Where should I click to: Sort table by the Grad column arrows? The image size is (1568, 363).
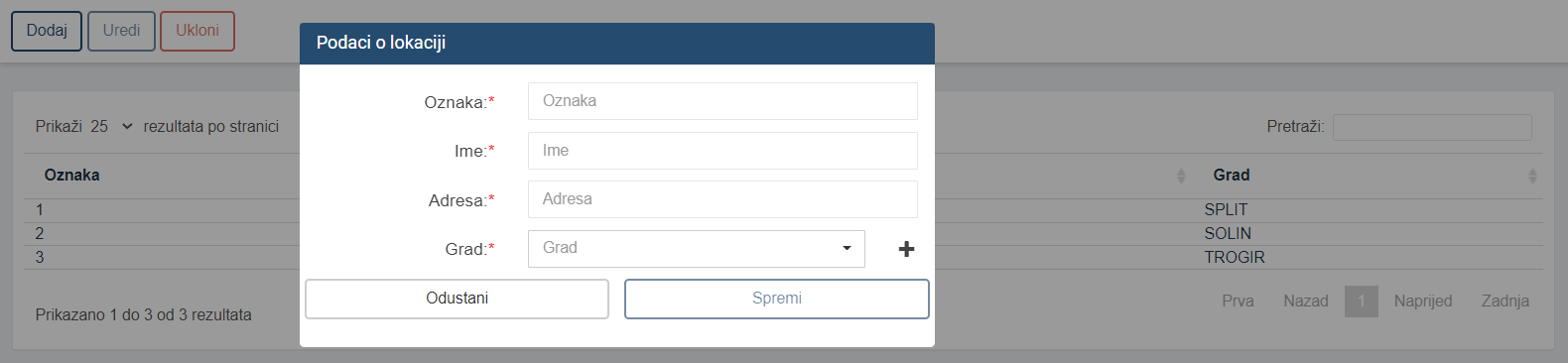coord(1532,176)
